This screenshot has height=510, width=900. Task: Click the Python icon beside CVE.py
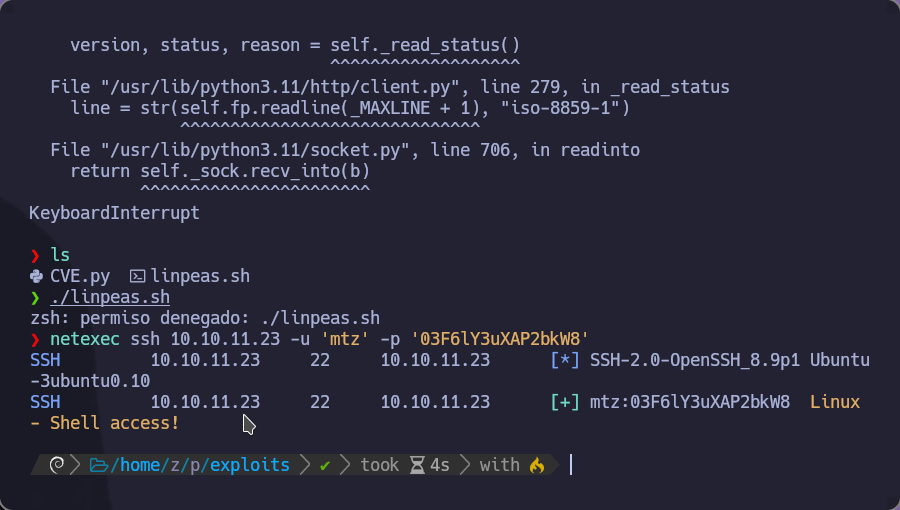36,276
